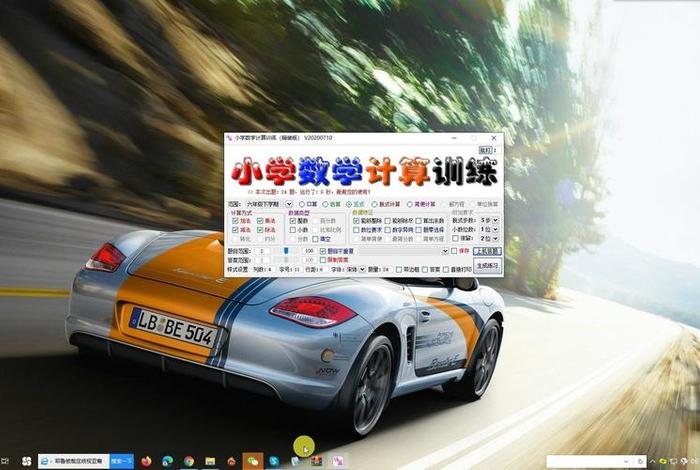Click the 字号 input field

296,270
